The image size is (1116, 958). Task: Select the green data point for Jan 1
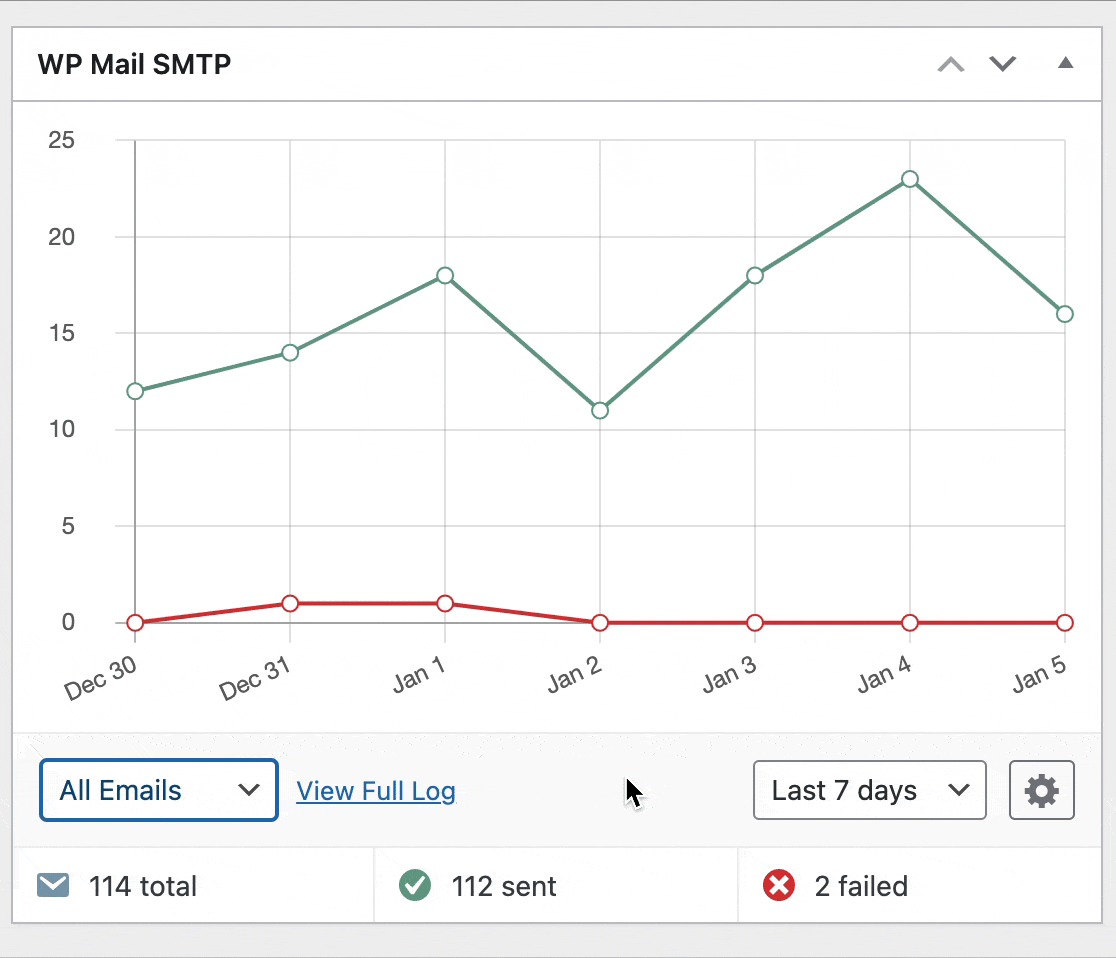445,275
